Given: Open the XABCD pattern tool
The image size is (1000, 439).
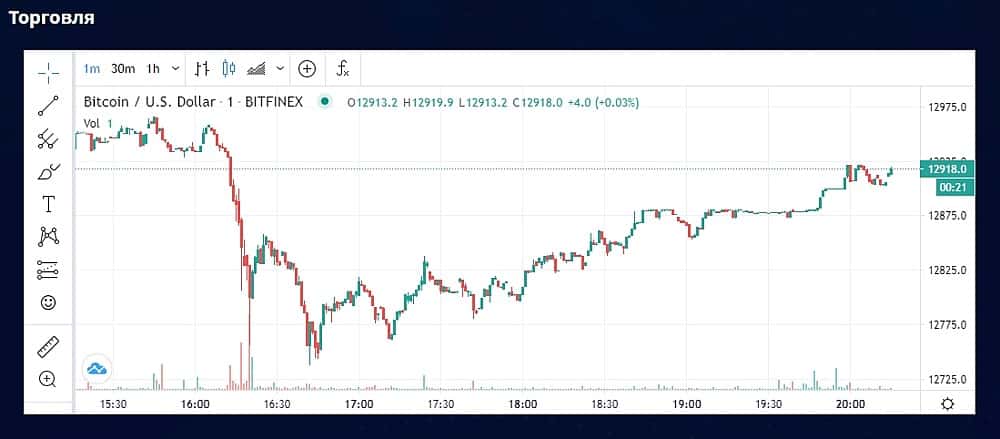Looking at the screenshot, I should coord(48,237).
